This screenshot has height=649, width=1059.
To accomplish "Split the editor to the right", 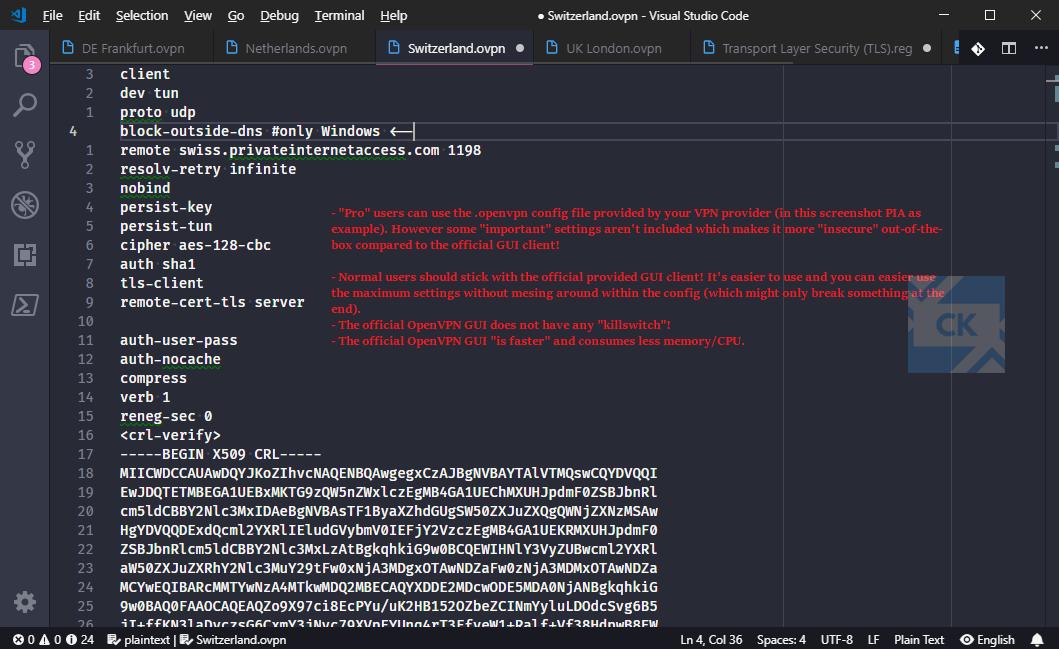I will [x=1009, y=49].
